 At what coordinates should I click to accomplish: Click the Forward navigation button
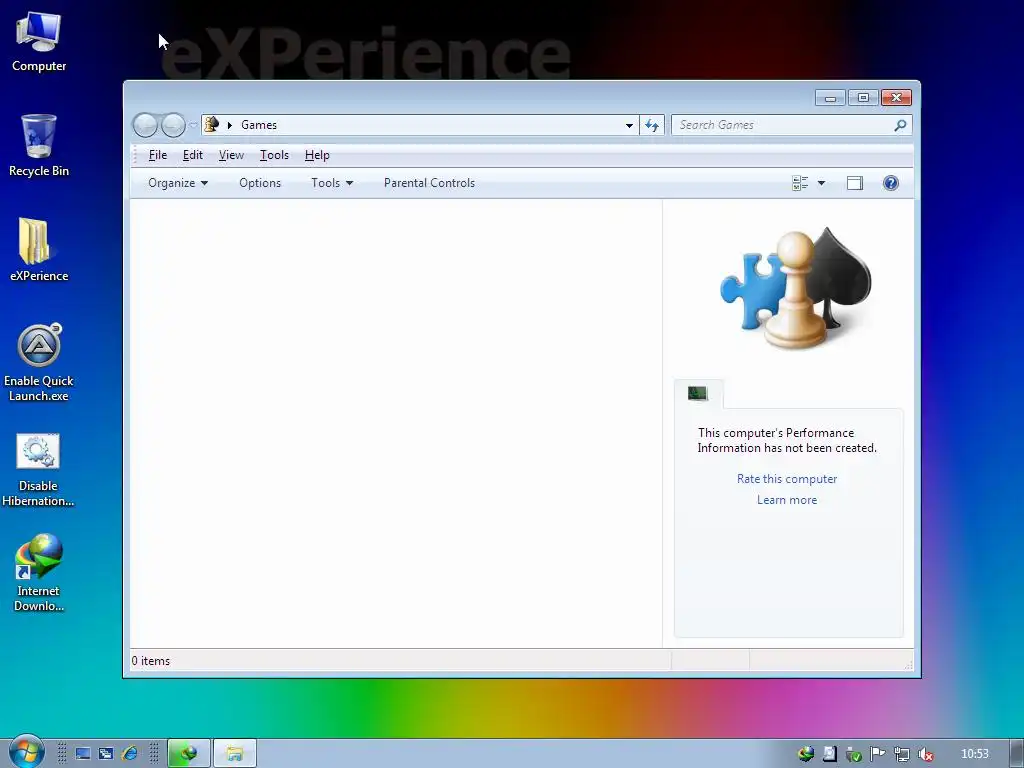(x=173, y=125)
